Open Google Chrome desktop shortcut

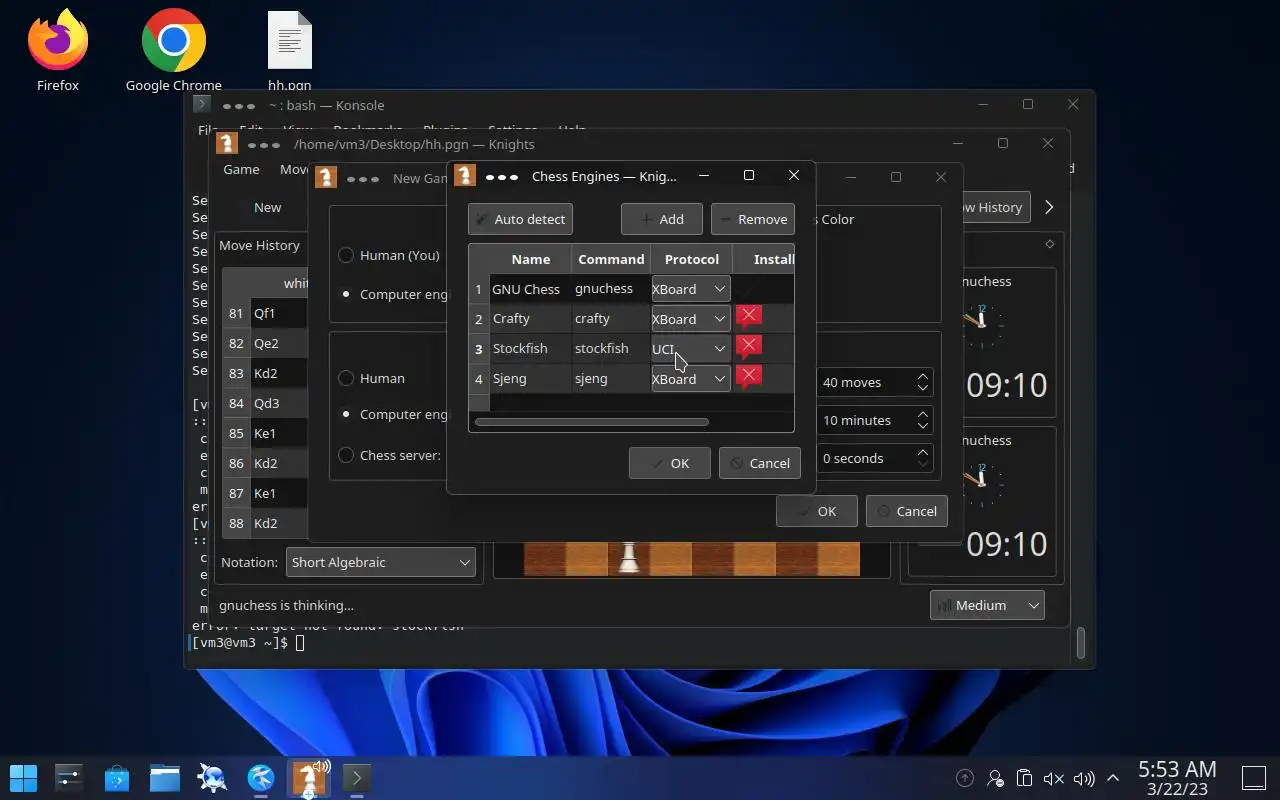tap(174, 50)
